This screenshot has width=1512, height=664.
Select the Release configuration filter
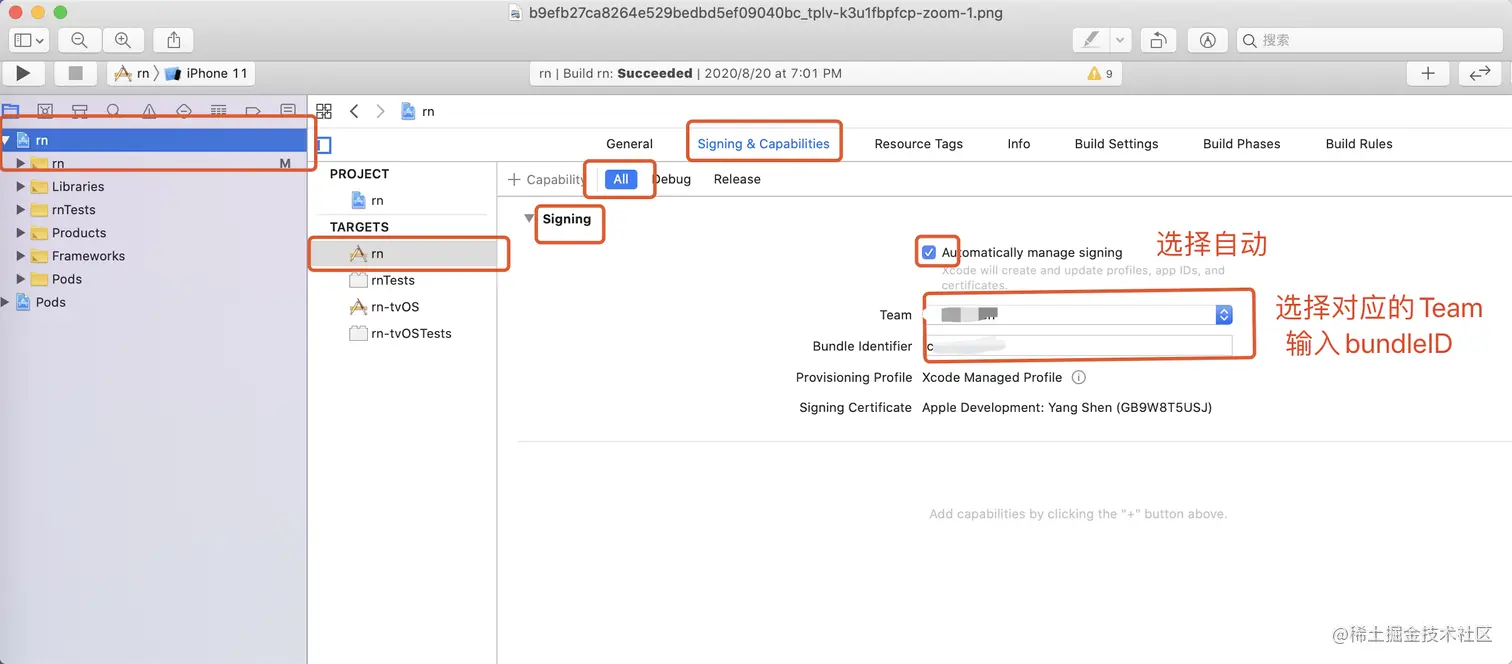point(737,179)
